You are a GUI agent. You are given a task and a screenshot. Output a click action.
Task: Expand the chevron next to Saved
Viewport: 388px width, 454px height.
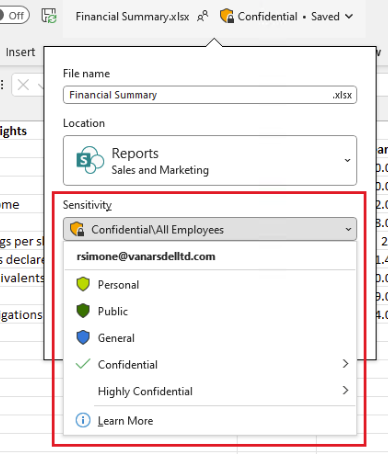pyautogui.click(x=349, y=16)
